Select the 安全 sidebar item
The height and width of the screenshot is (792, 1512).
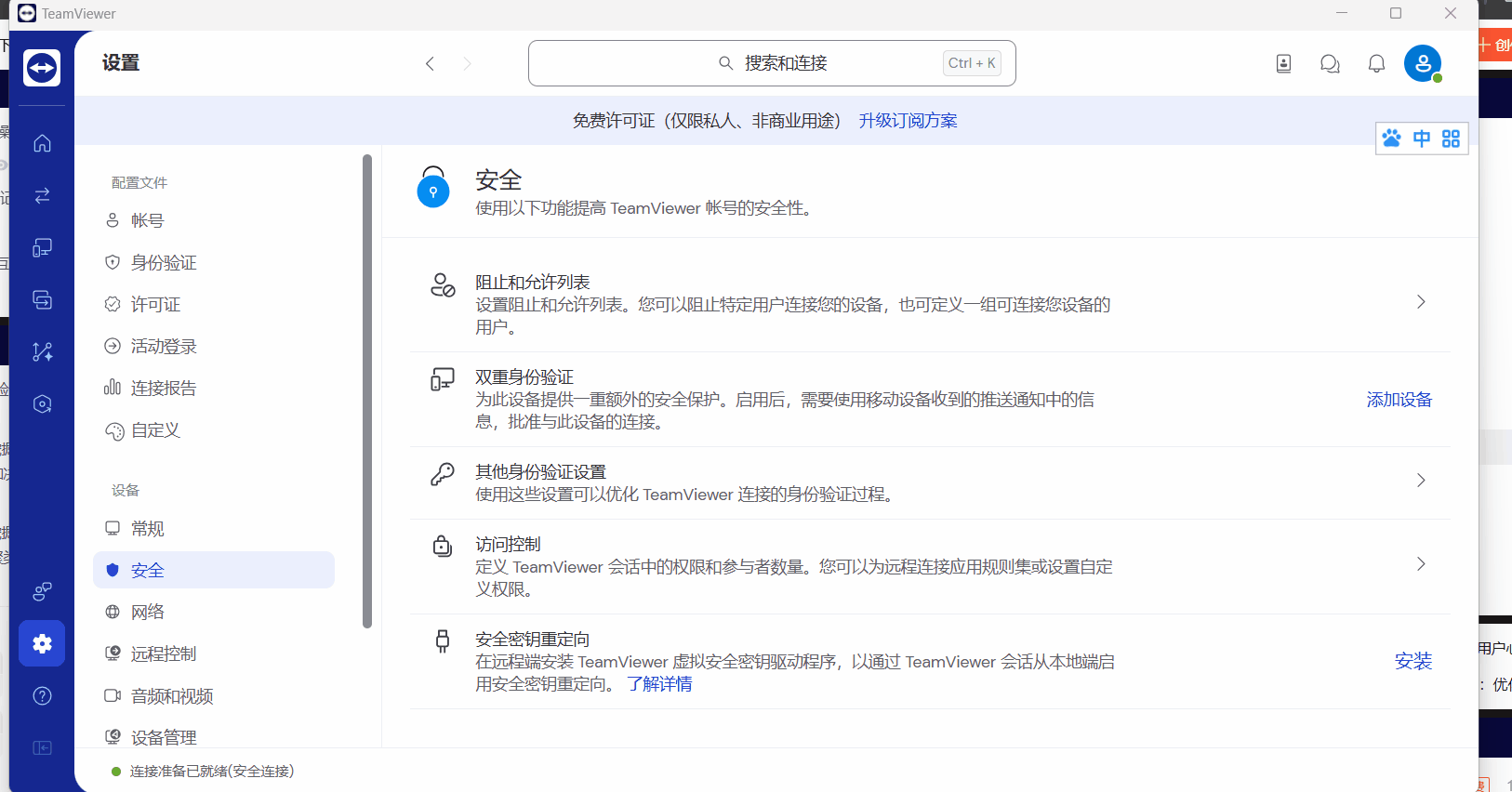(x=214, y=570)
